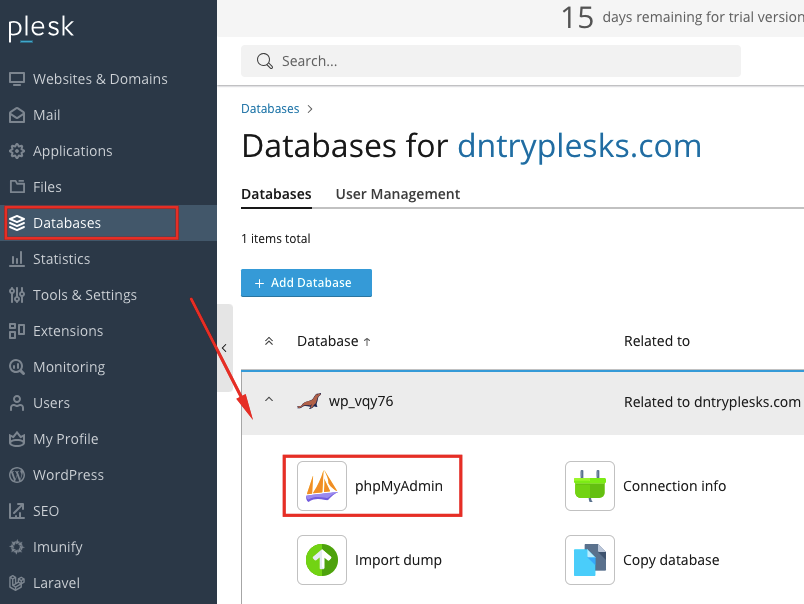
Task: Open the Copy database link
Action: point(671,560)
